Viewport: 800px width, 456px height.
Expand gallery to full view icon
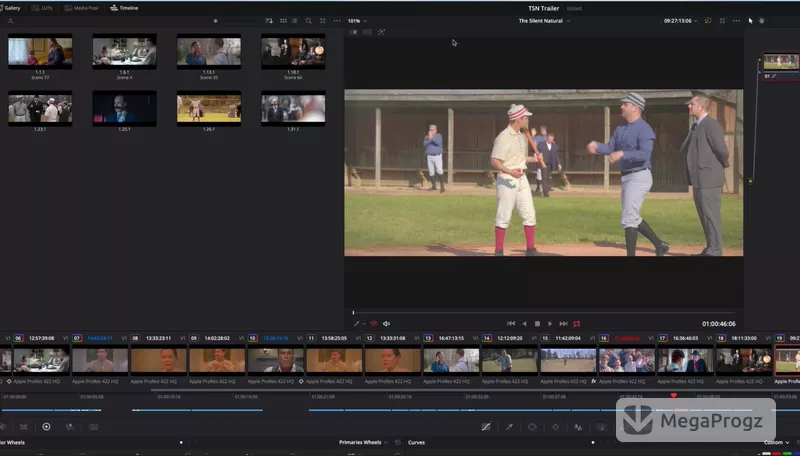322,21
